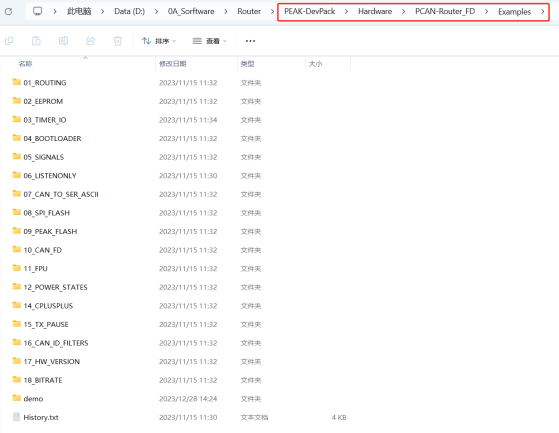The width and height of the screenshot is (559, 433).
Task: Click the This PC monitor icon
Action: [37, 11]
